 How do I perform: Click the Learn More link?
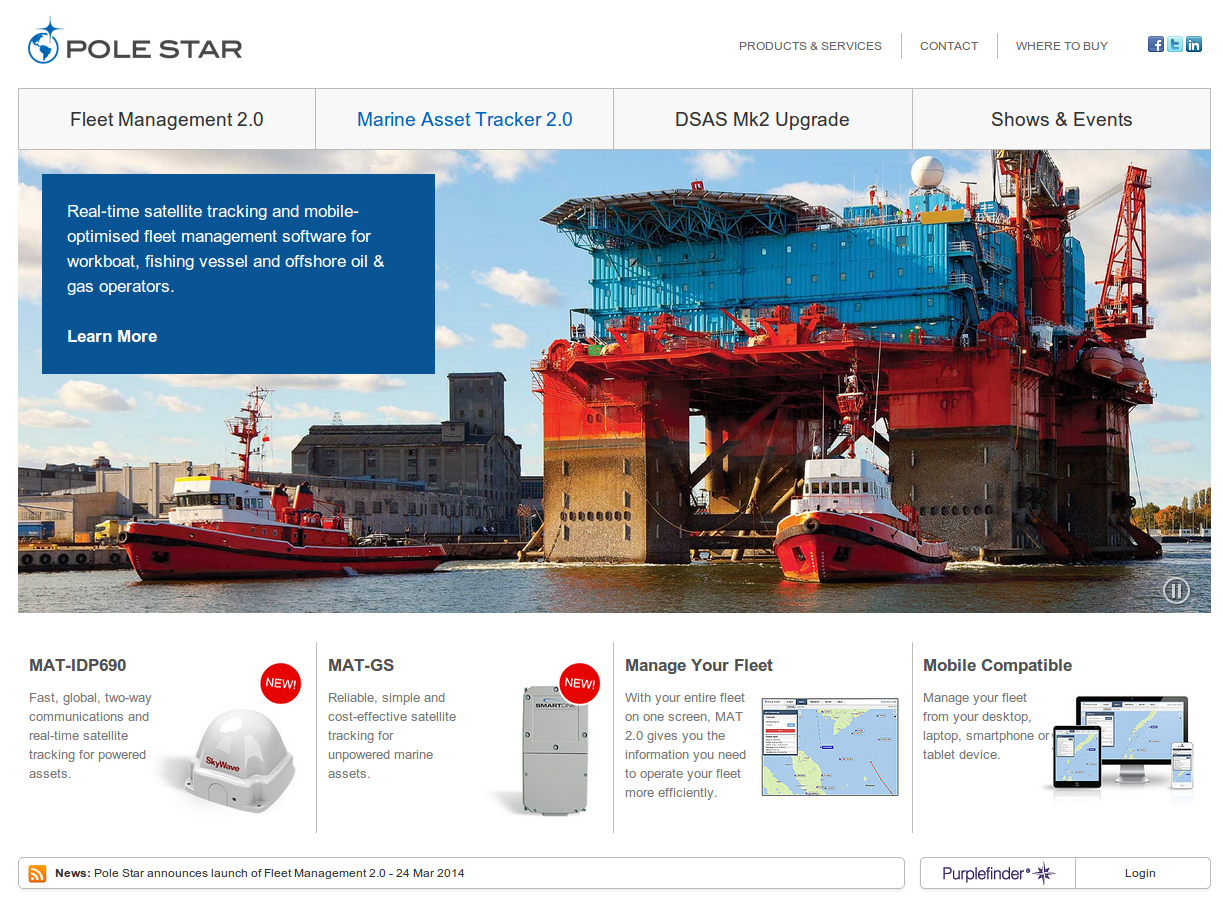pyautogui.click(x=112, y=336)
